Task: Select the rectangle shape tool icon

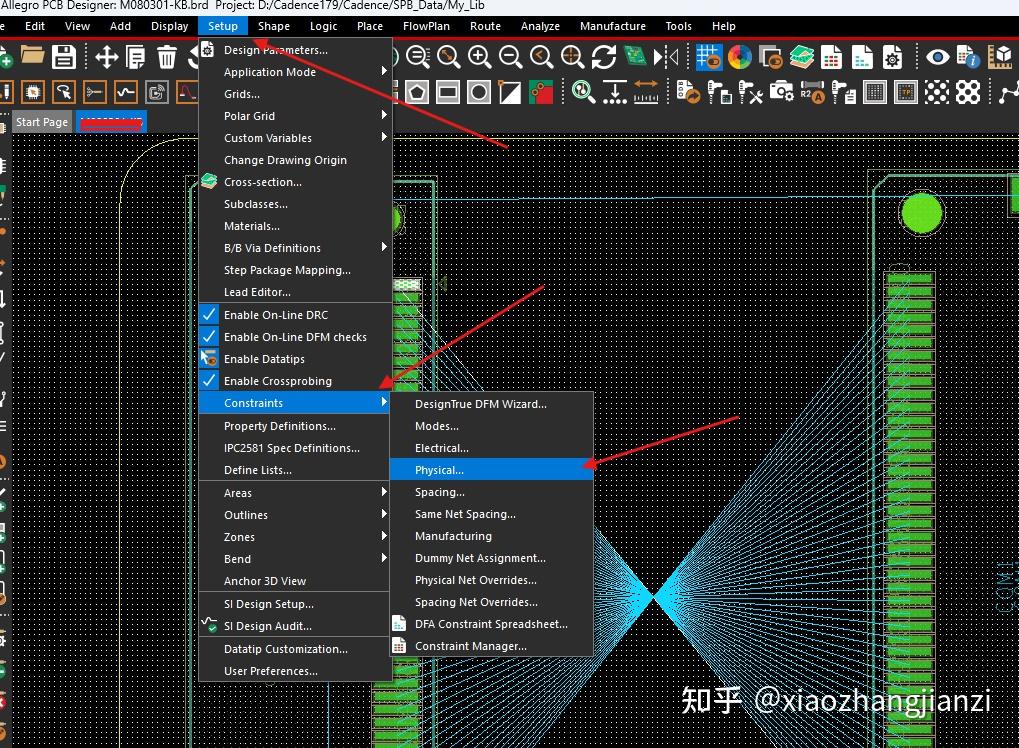Action: (448, 92)
